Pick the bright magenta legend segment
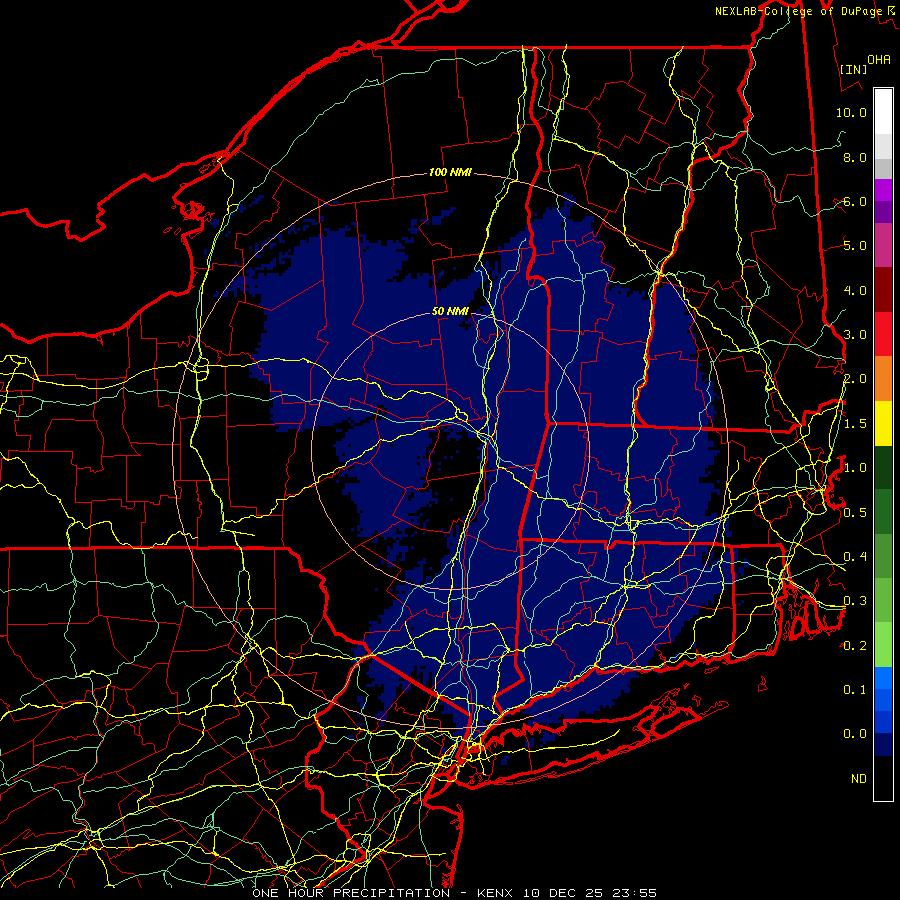The width and height of the screenshot is (900, 900). pyautogui.click(x=883, y=190)
